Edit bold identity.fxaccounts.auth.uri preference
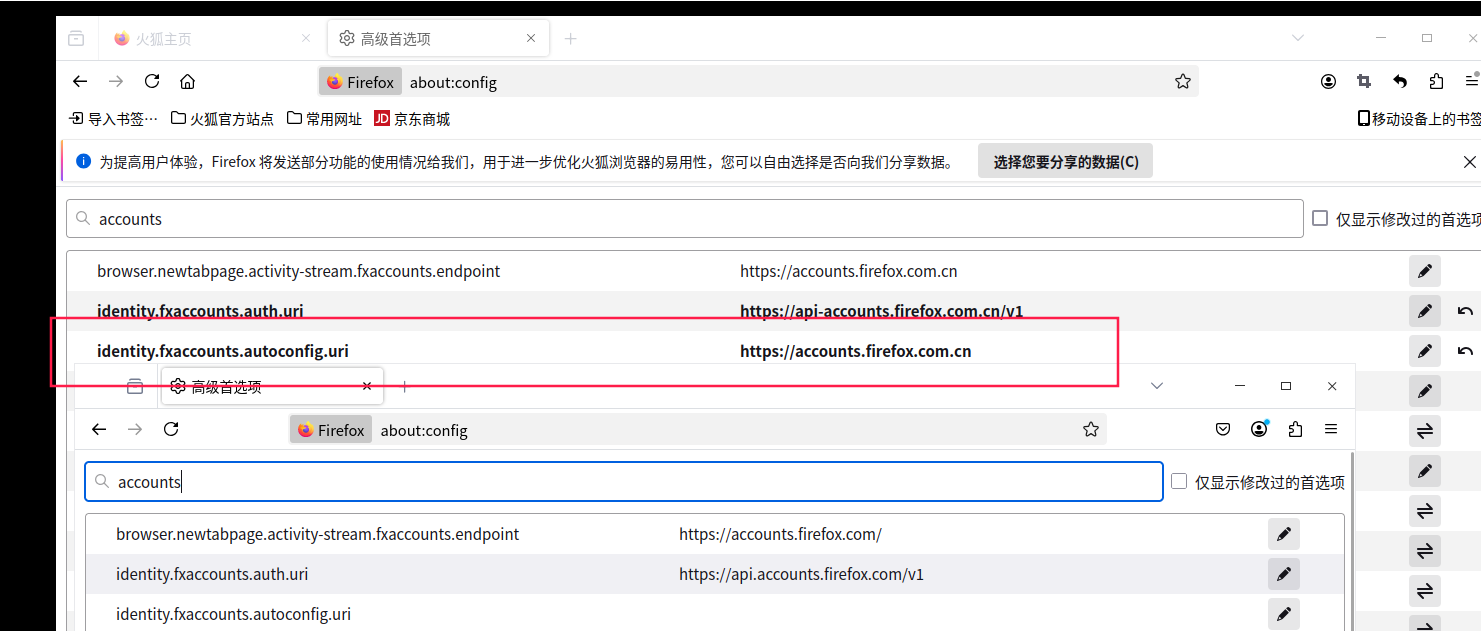 [1425, 311]
